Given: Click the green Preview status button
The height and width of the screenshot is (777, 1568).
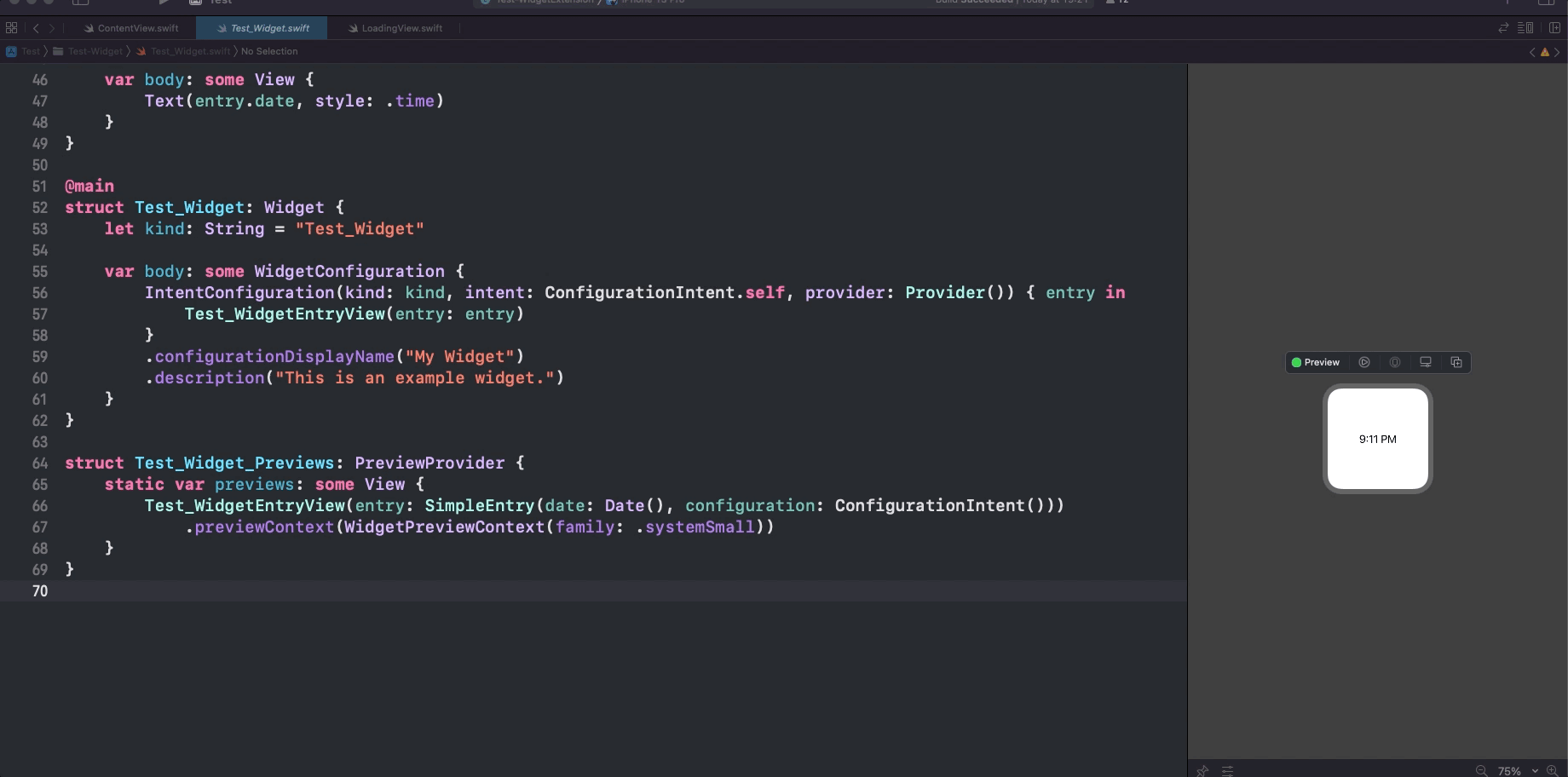Looking at the screenshot, I should click(x=1316, y=362).
